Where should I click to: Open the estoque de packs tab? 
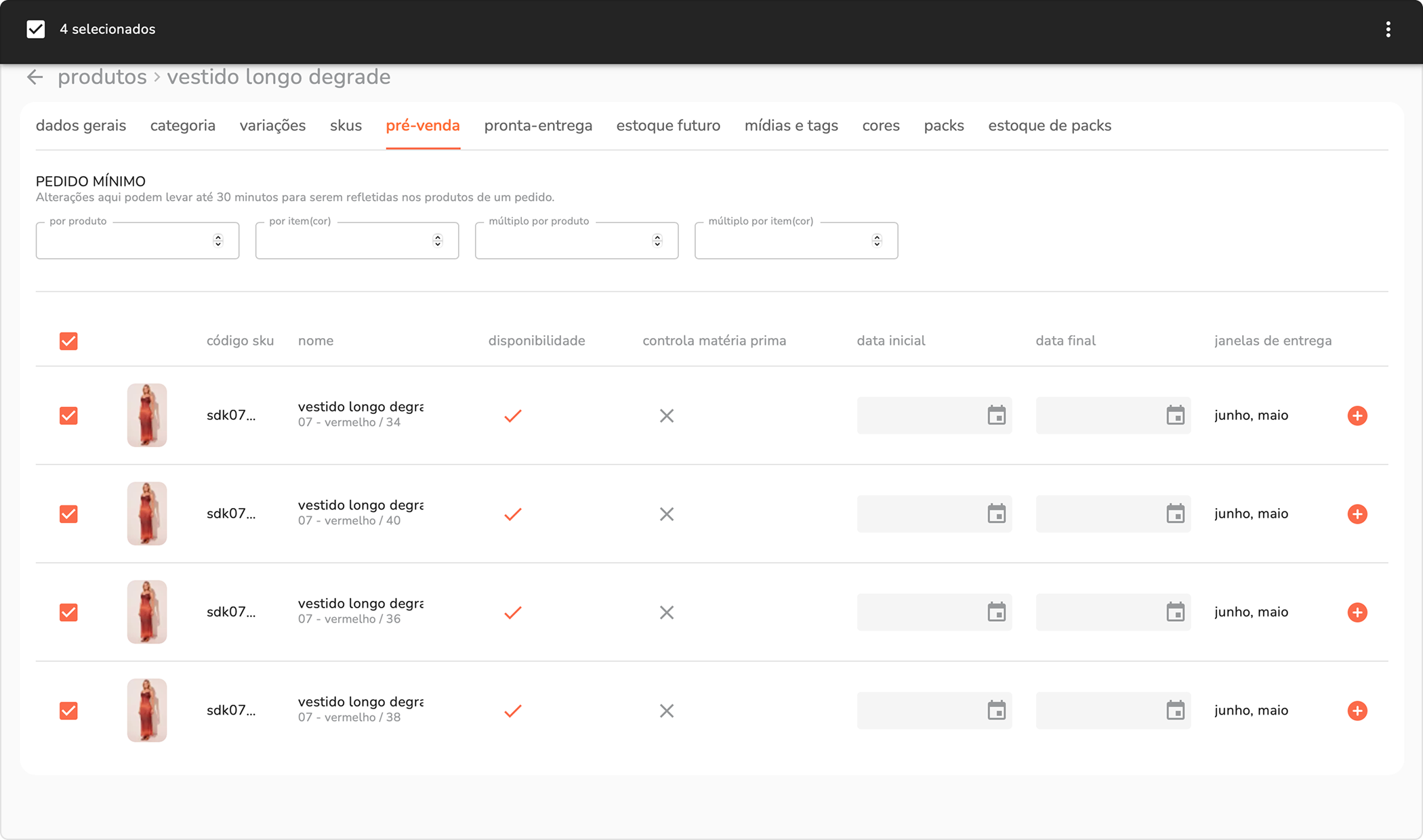coord(1049,125)
